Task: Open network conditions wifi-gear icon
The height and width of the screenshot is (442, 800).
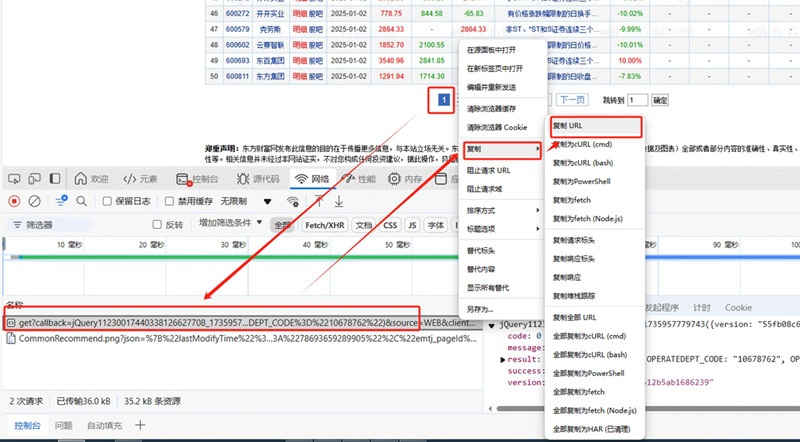Action: tap(293, 201)
